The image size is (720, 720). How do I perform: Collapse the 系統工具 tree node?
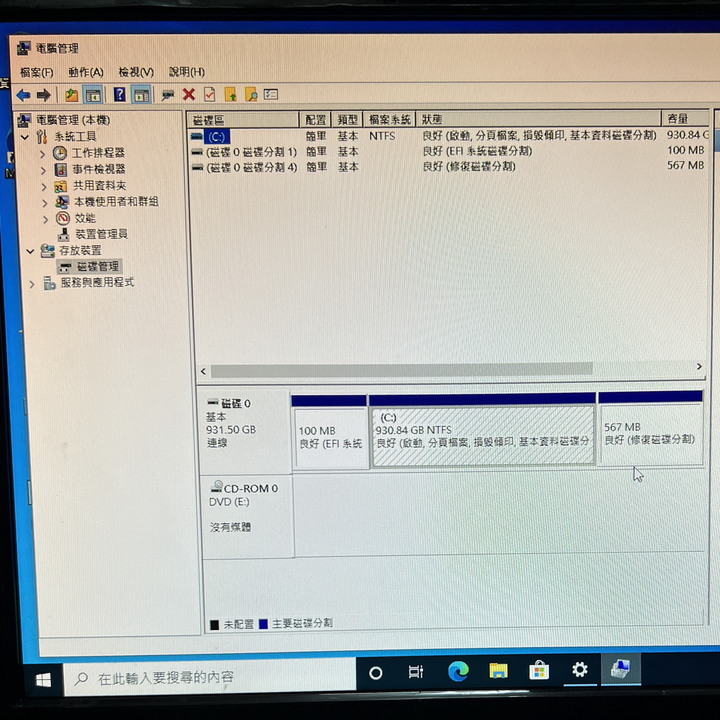point(25,137)
